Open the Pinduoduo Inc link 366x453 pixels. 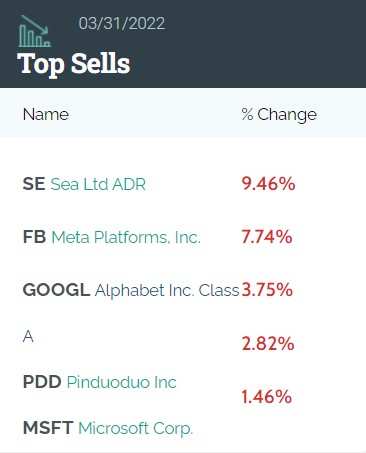[x=121, y=382]
